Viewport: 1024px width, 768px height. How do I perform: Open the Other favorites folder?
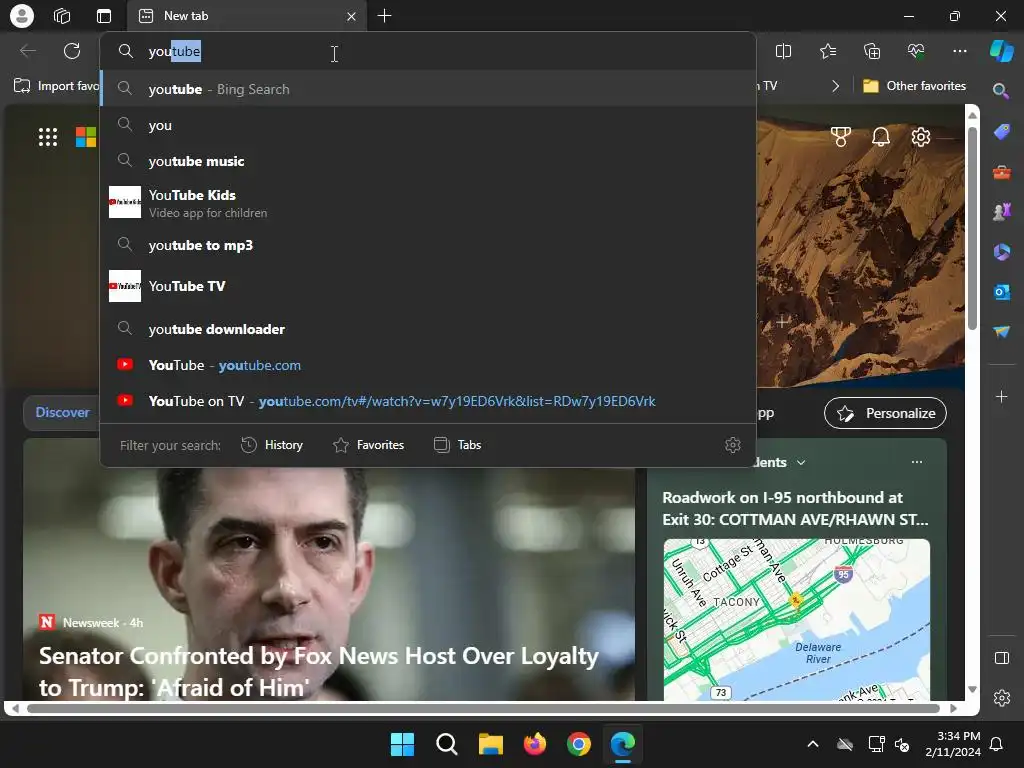point(914,86)
